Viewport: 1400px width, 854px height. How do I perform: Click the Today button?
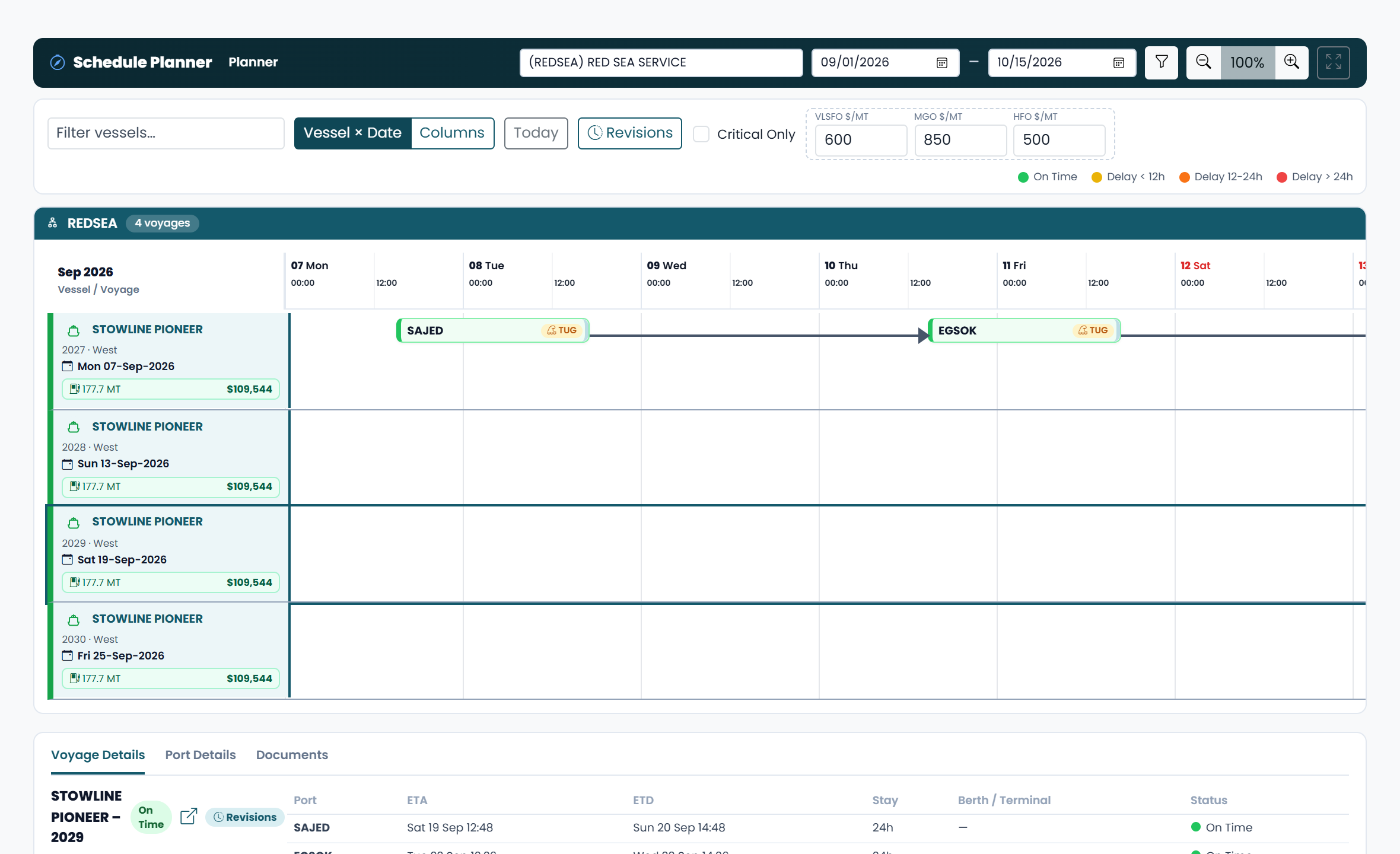click(536, 133)
